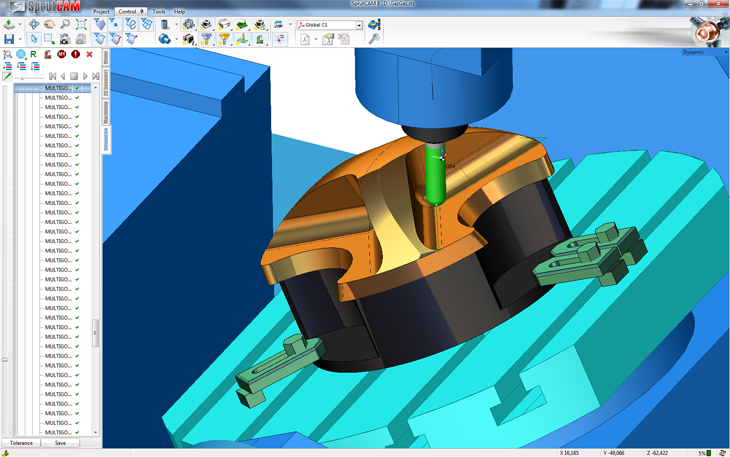This screenshot has height=457, width=730.
Task: Toggle the green part visibility button
Action: (242, 24)
